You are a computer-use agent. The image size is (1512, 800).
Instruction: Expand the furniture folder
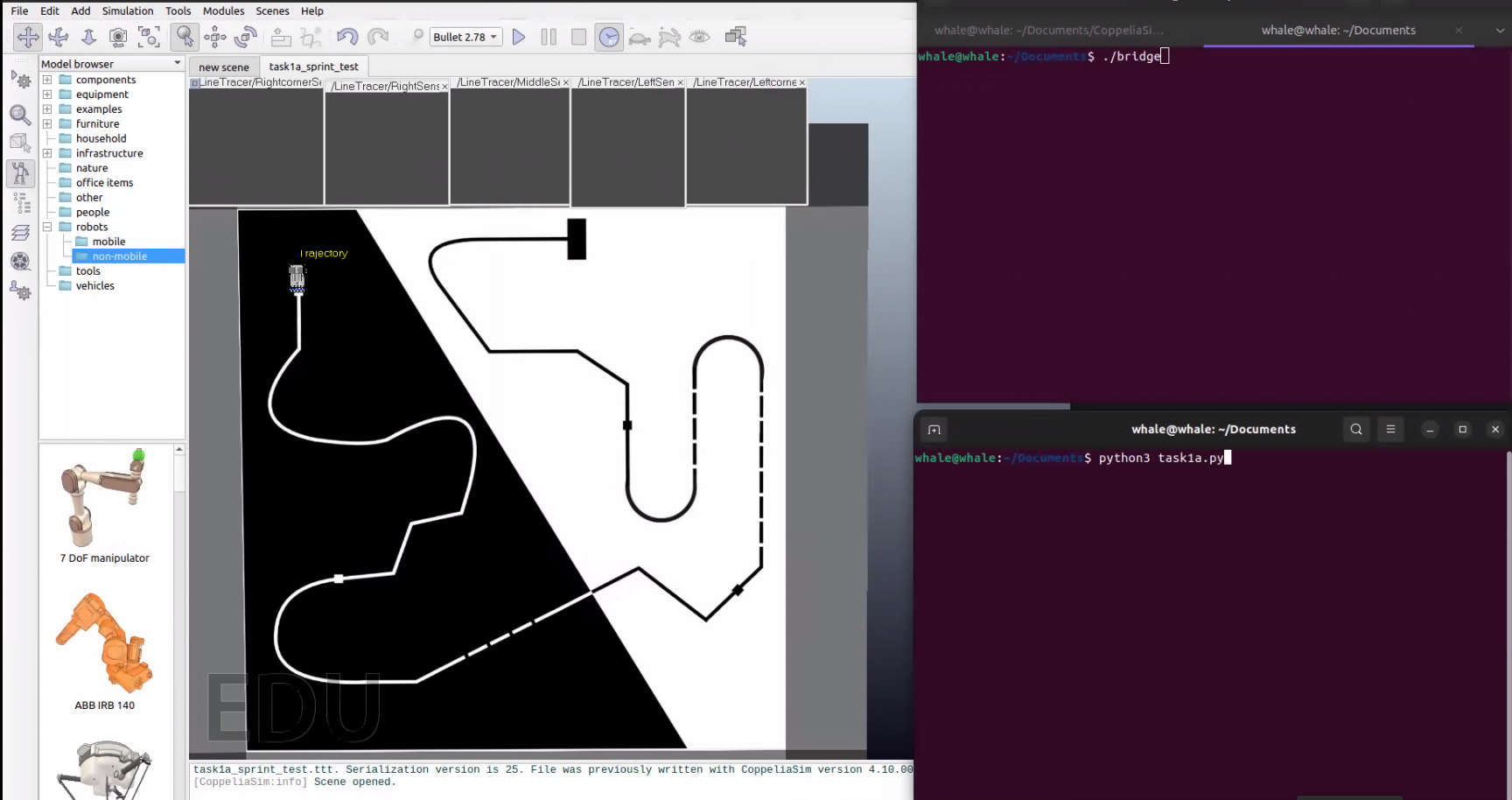click(47, 124)
